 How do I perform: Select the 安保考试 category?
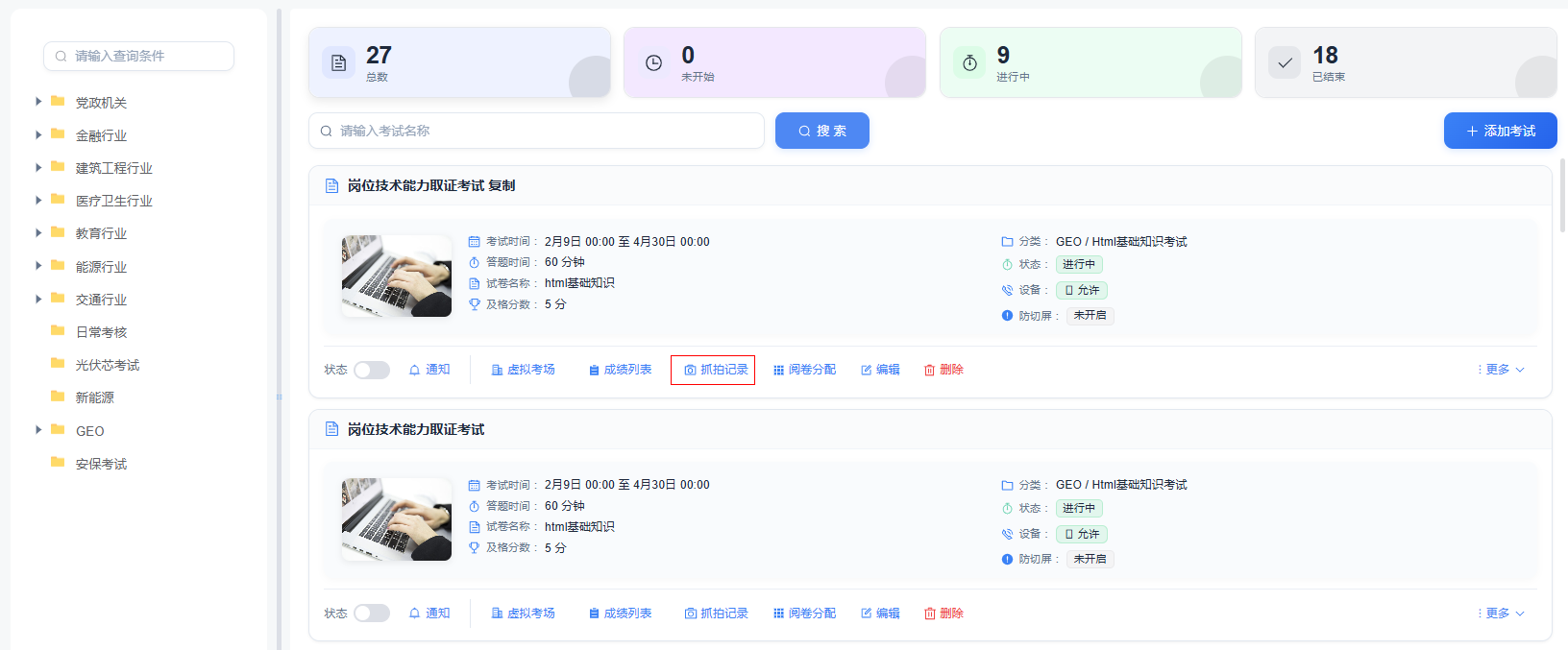(101, 464)
